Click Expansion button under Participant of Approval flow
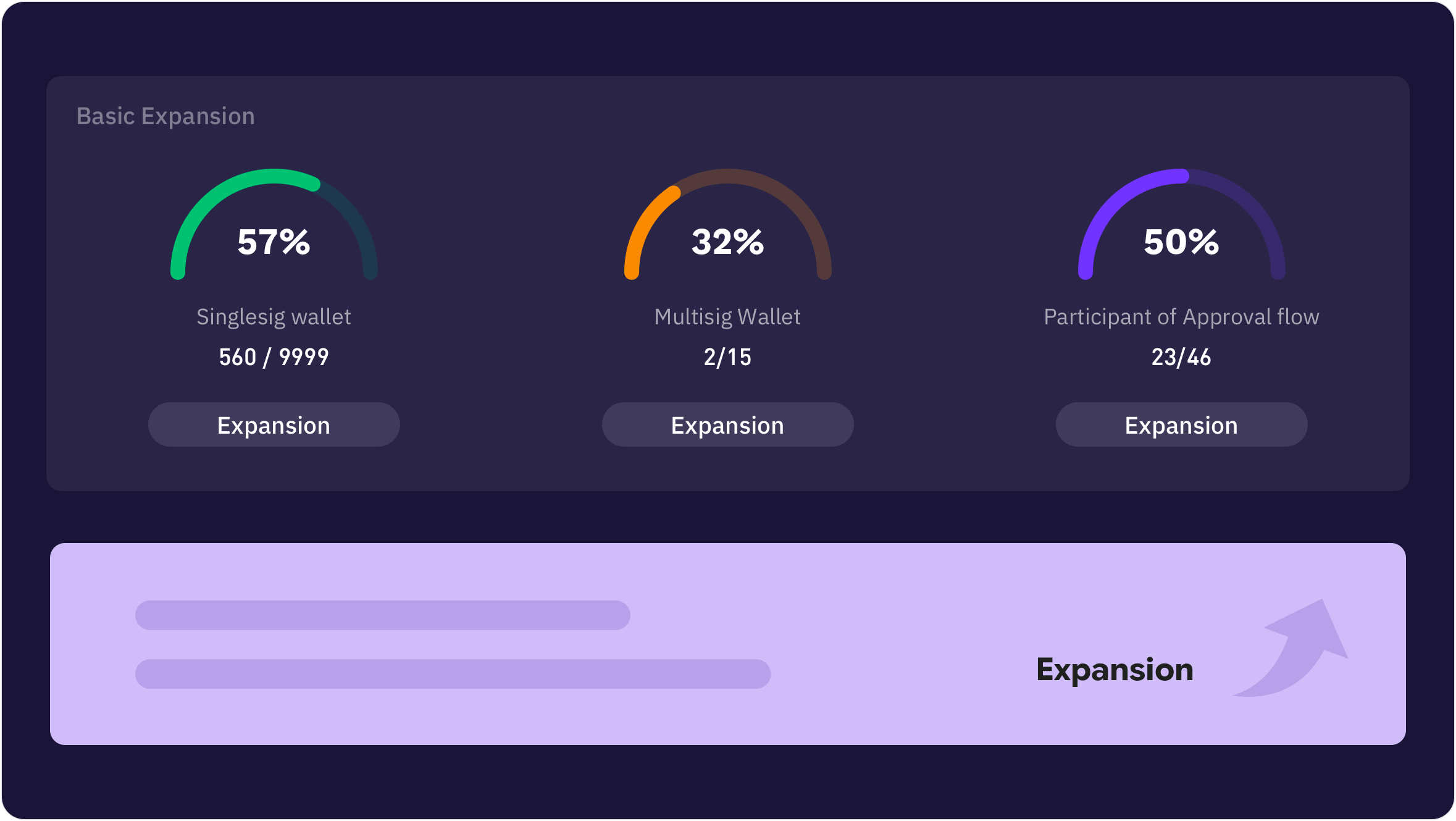 click(1181, 425)
